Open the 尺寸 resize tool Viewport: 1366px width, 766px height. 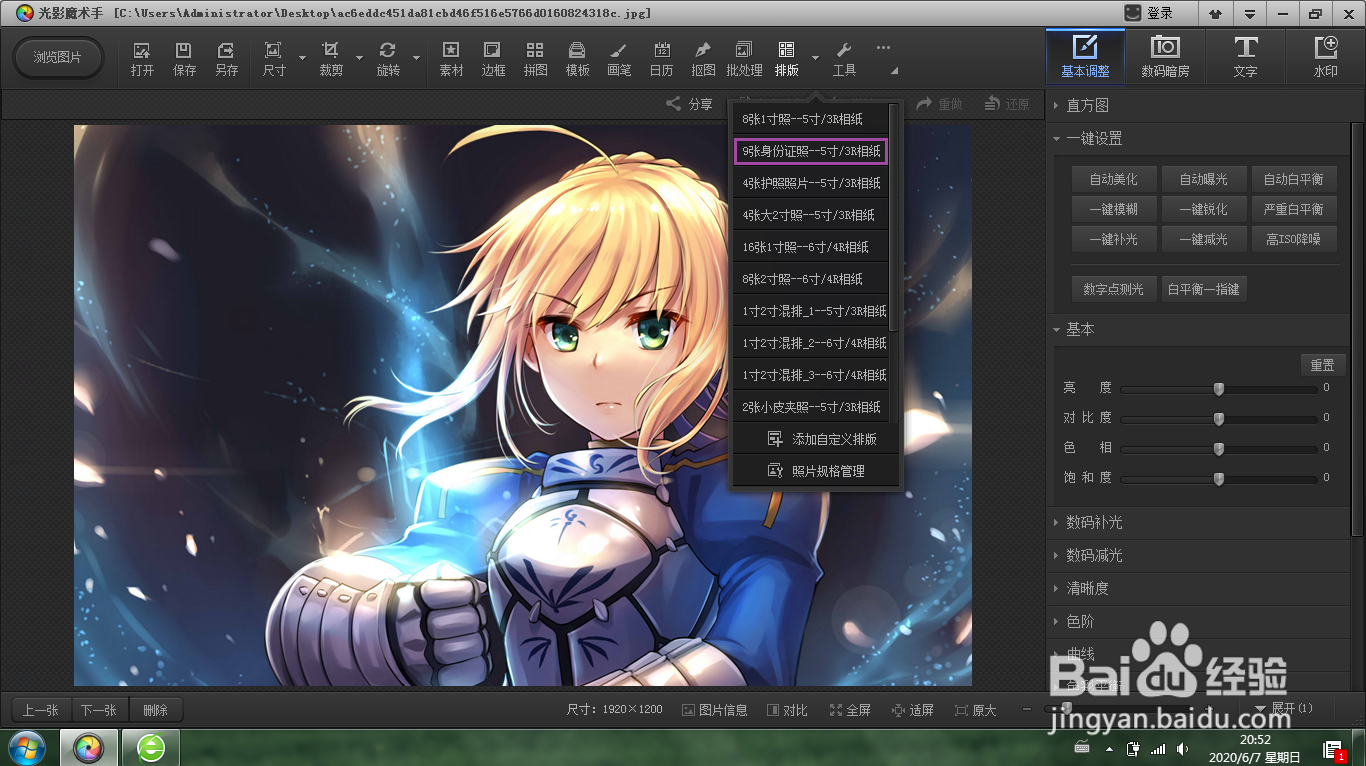click(x=274, y=59)
